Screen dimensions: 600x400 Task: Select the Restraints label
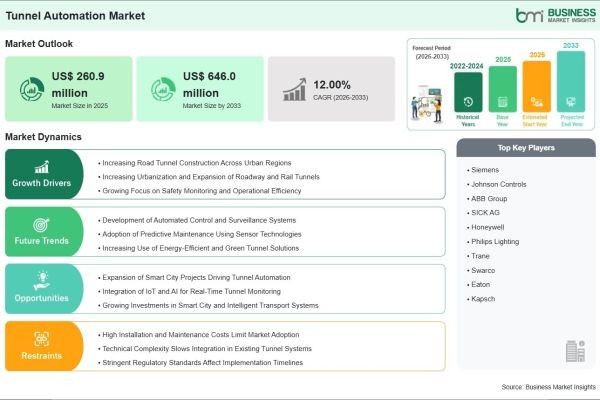coord(42,356)
